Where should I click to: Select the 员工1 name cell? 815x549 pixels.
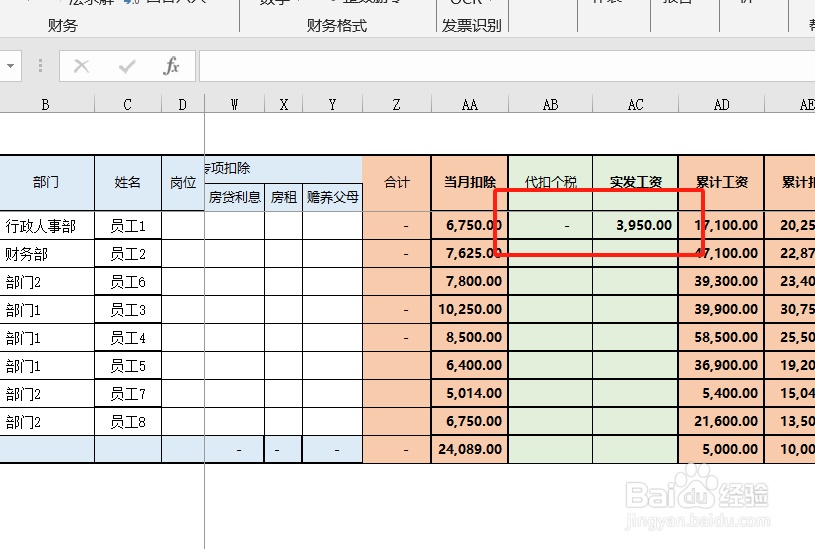pos(128,226)
